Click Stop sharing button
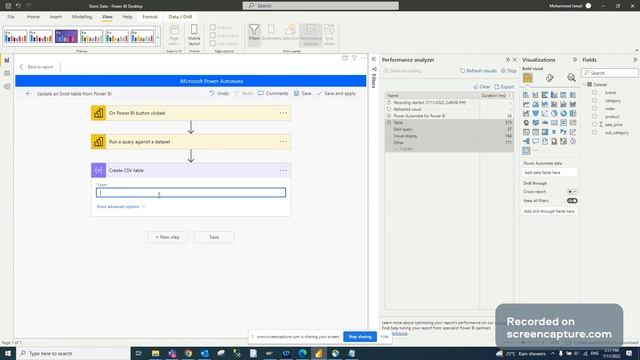Image resolution: width=640 pixels, height=360 pixels. tap(360, 337)
